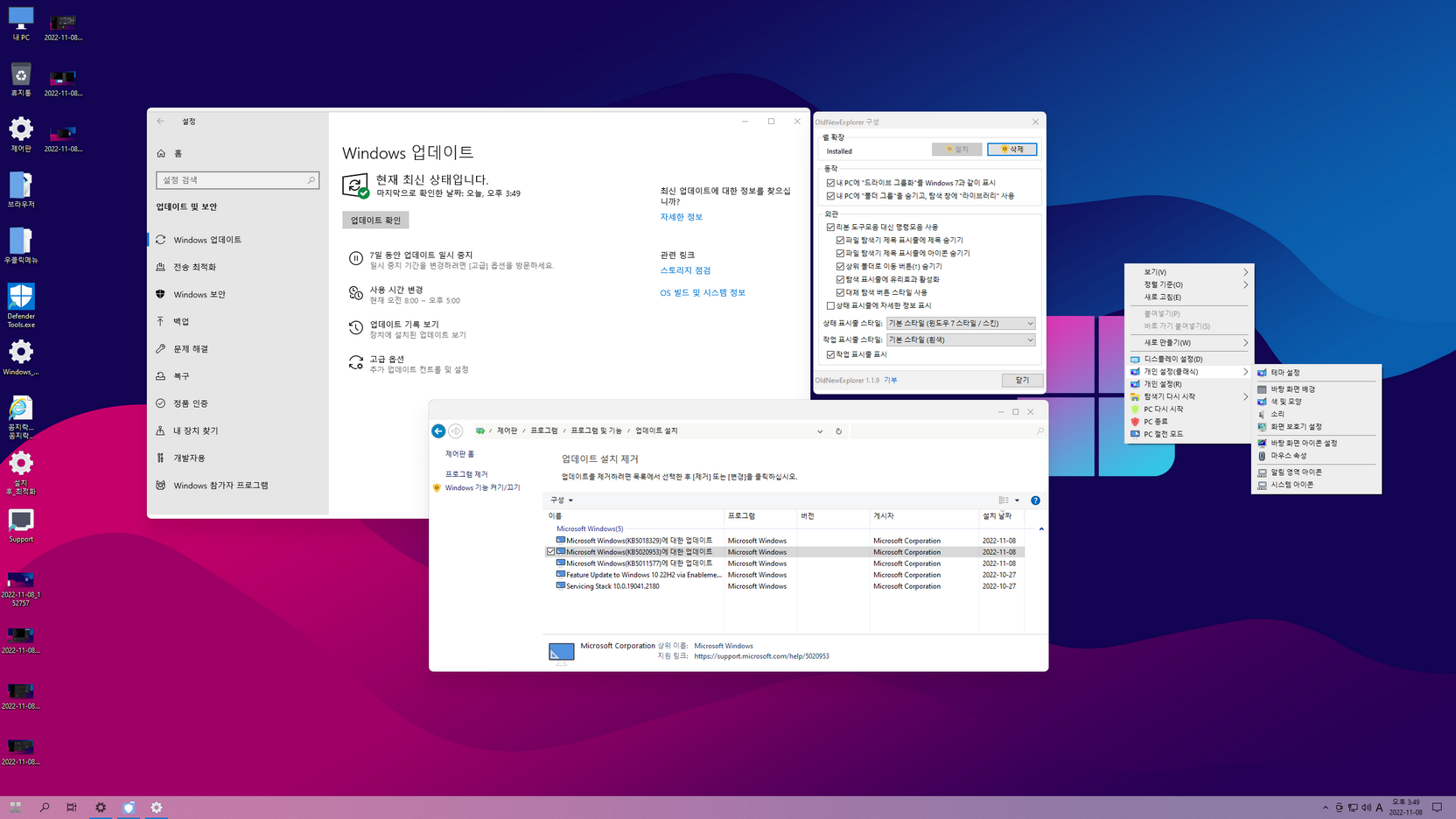Select the KB5018329 update row
The width and height of the screenshot is (1456, 819).
[783, 541]
